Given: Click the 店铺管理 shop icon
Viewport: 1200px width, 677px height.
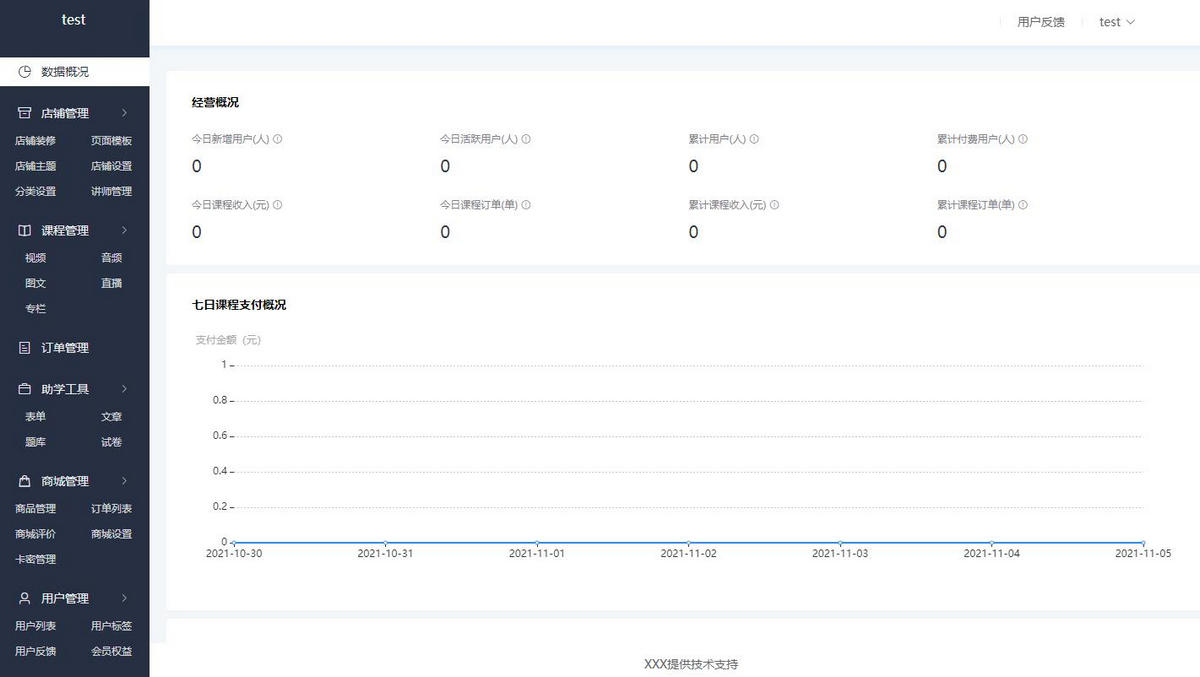Looking at the screenshot, I should point(25,114).
